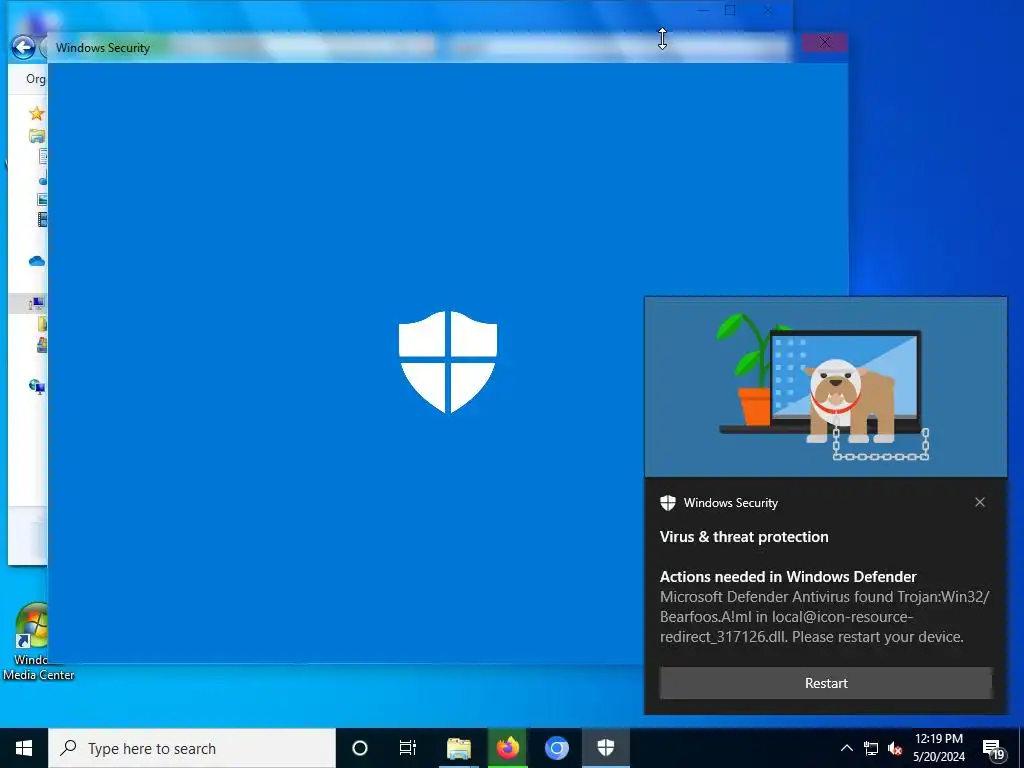
Task: Select the Libraries icon in the Explorer sidebar
Action: [37, 136]
